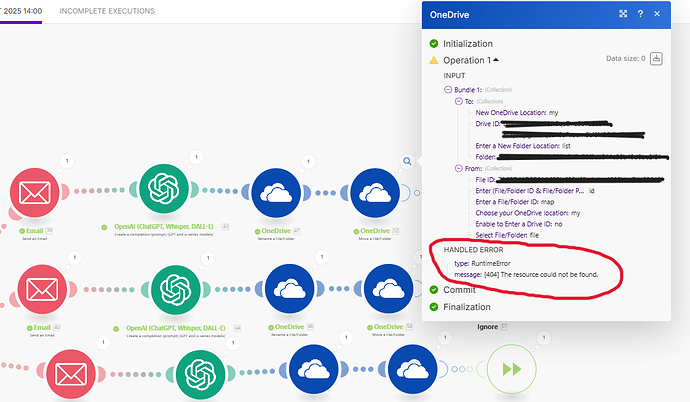Screen dimensions: 690x402
Task: Switch to the Incomplete Executions tab
Action: pos(107,11)
